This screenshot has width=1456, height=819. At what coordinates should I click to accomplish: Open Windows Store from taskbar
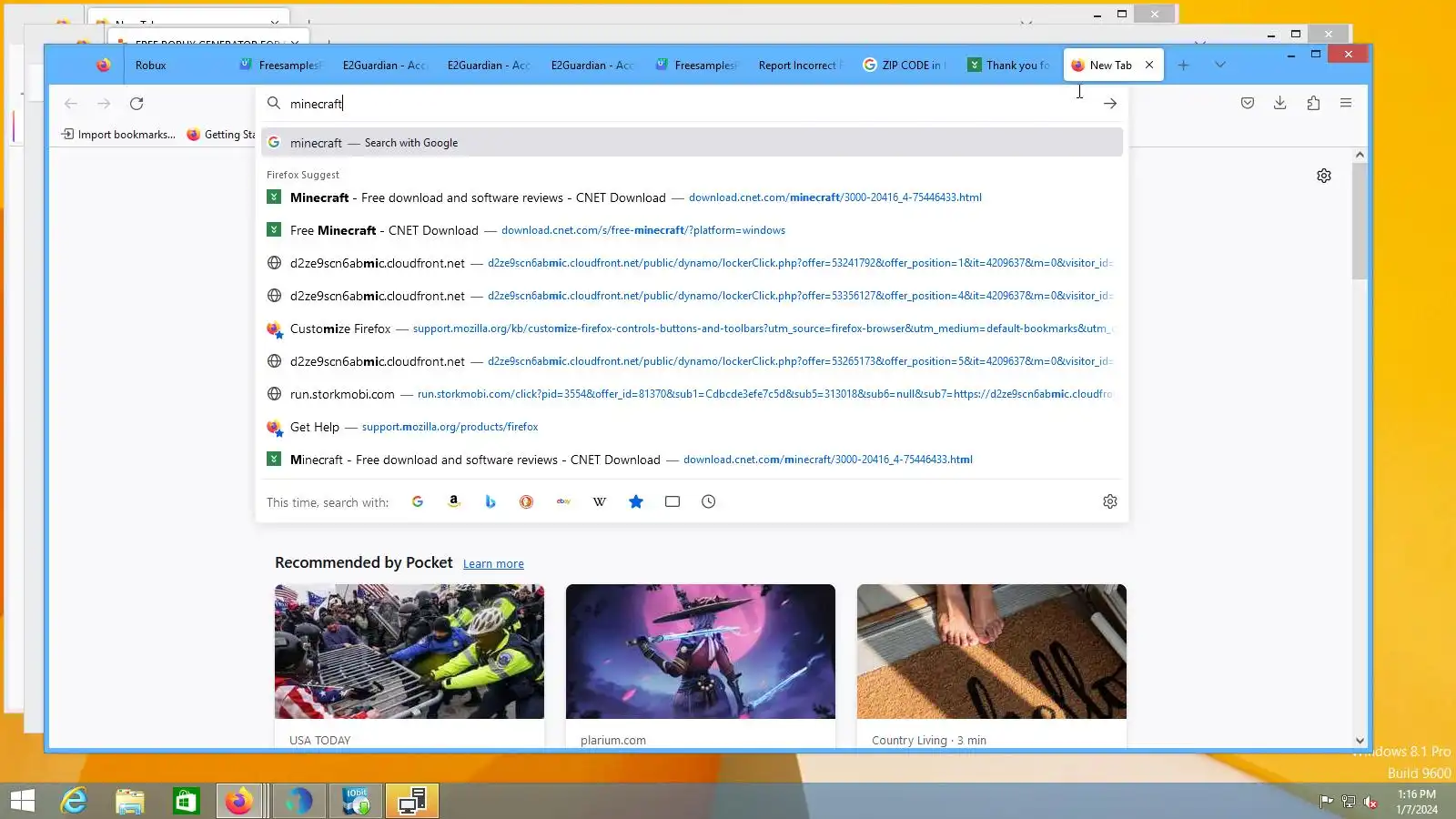click(187, 801)
